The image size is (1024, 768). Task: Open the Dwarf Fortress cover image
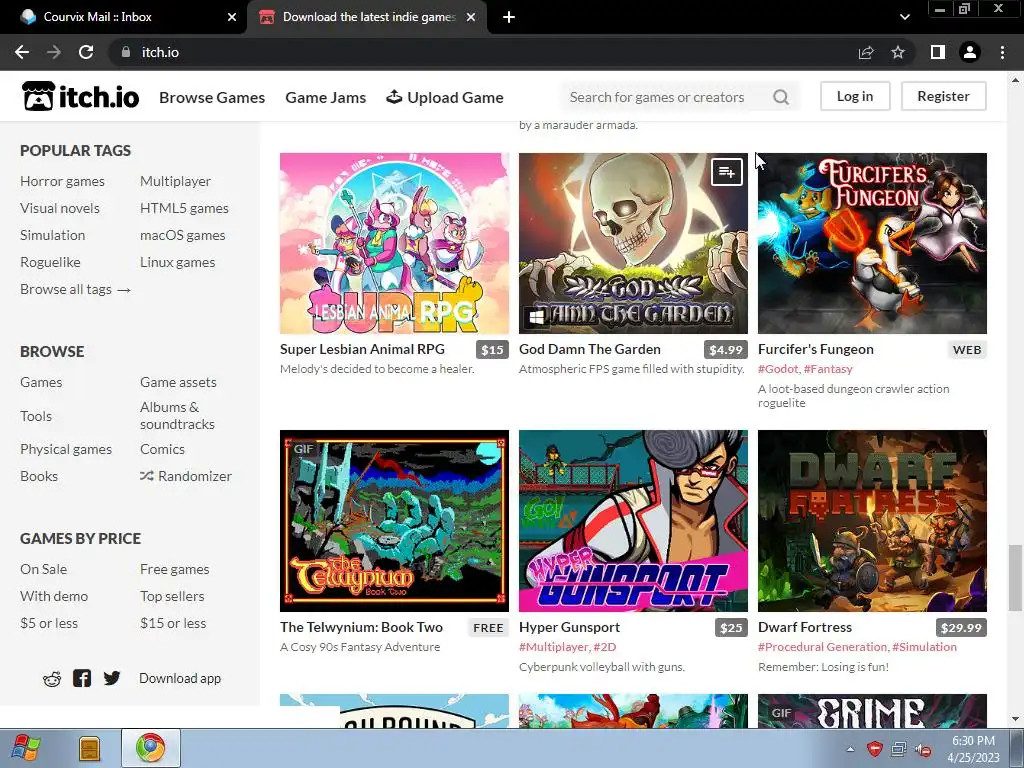(872, 520)
